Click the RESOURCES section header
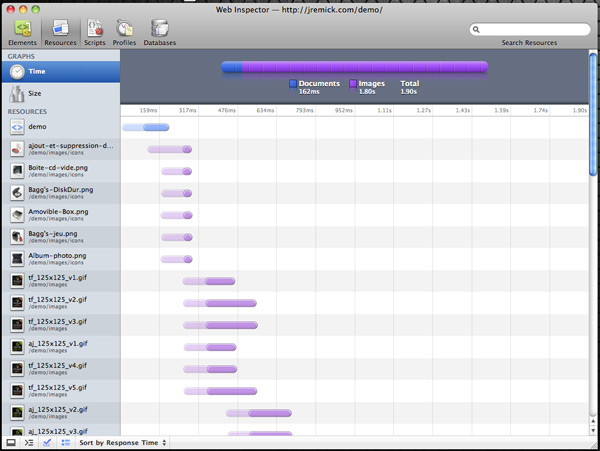600x451 pixels. [x=27, y=111]
